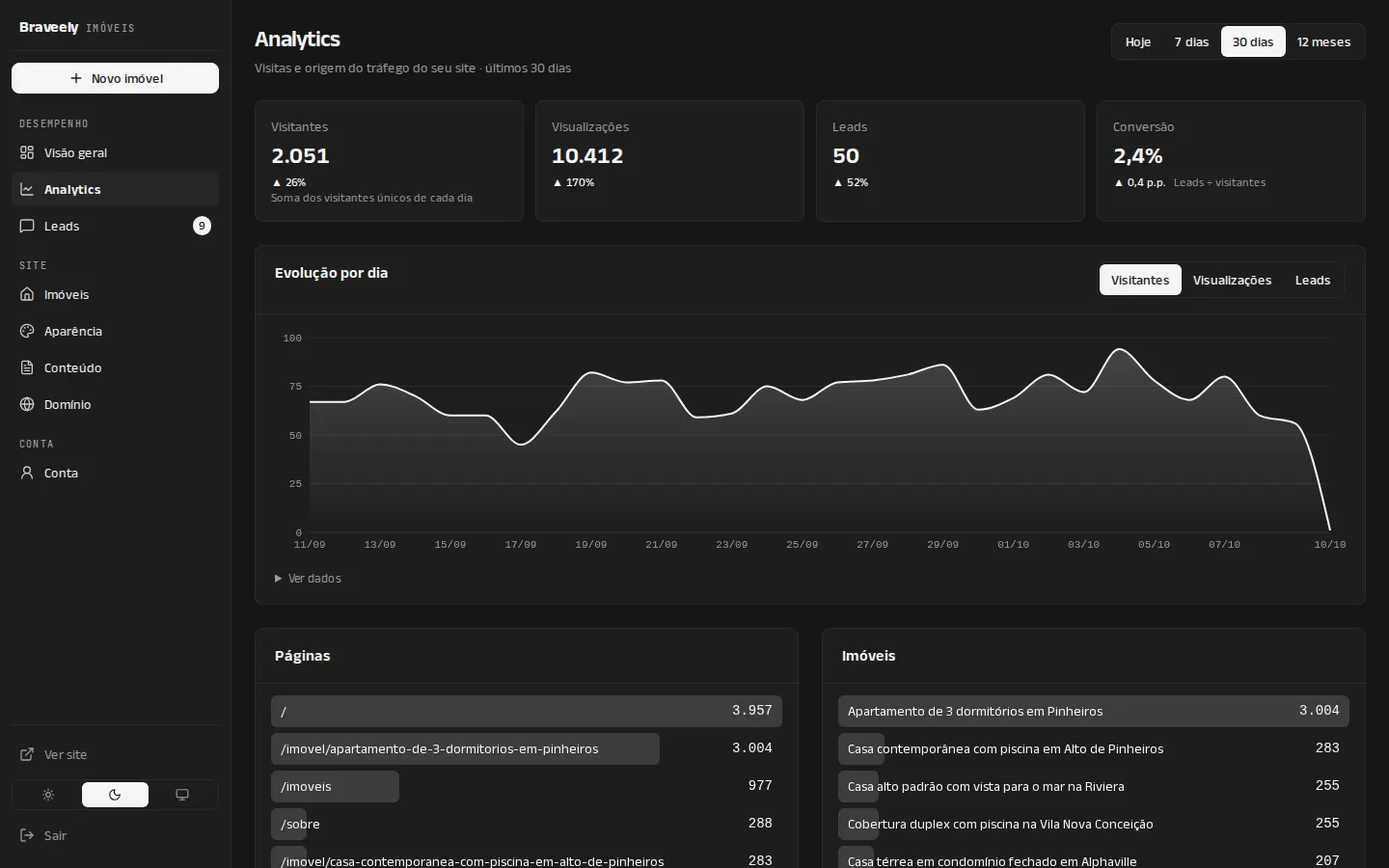1389x868 pixels.
Task: Click the Leads stat value 50
Action: [846, 155]
